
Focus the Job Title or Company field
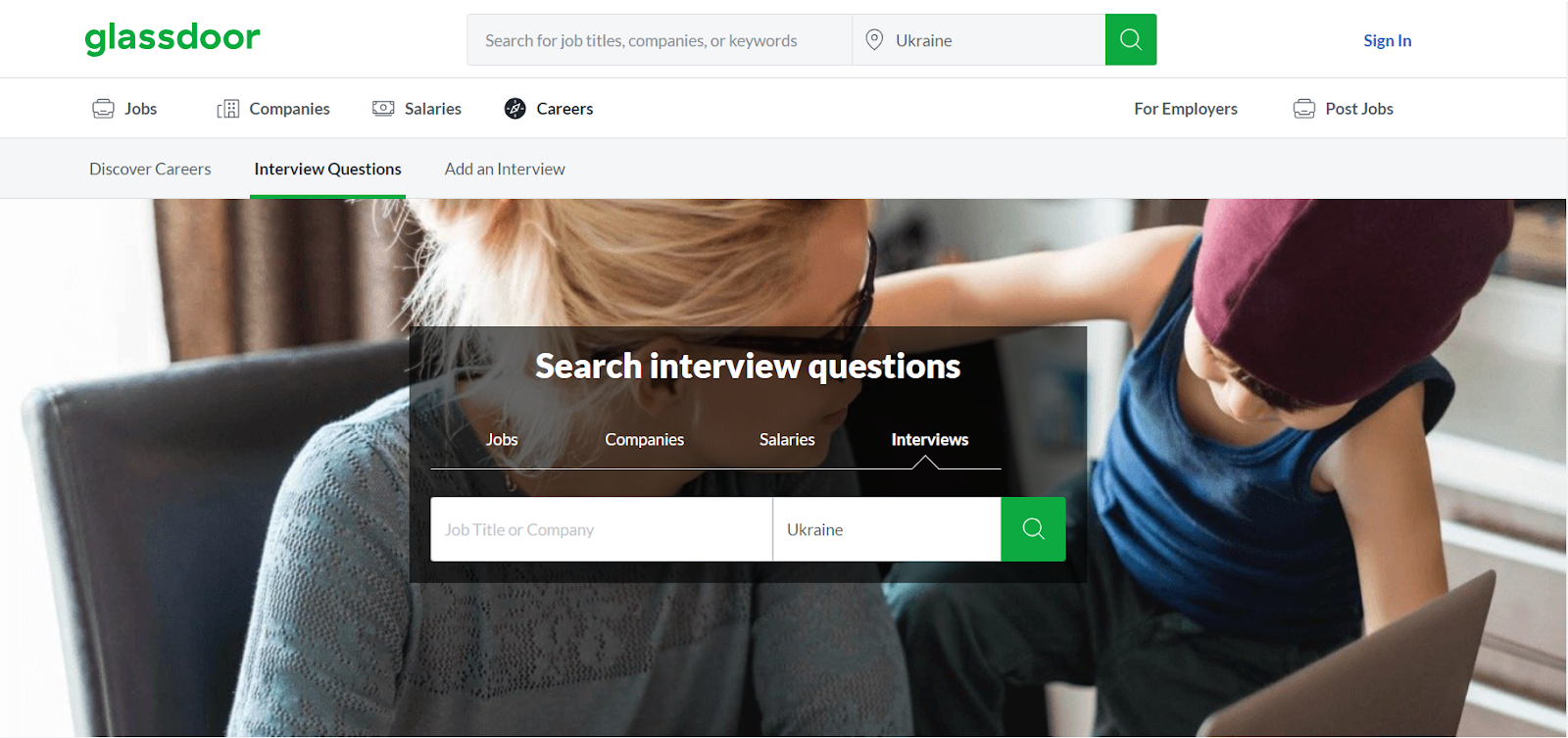click(x=601, y=529)
